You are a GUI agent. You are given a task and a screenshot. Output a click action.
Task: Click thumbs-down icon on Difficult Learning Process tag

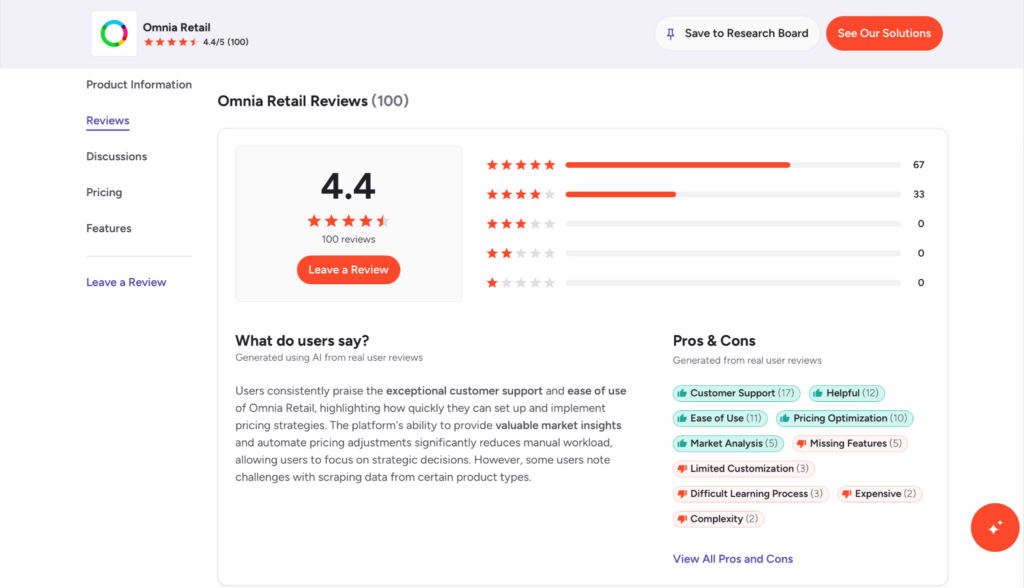tap(682, 494)
